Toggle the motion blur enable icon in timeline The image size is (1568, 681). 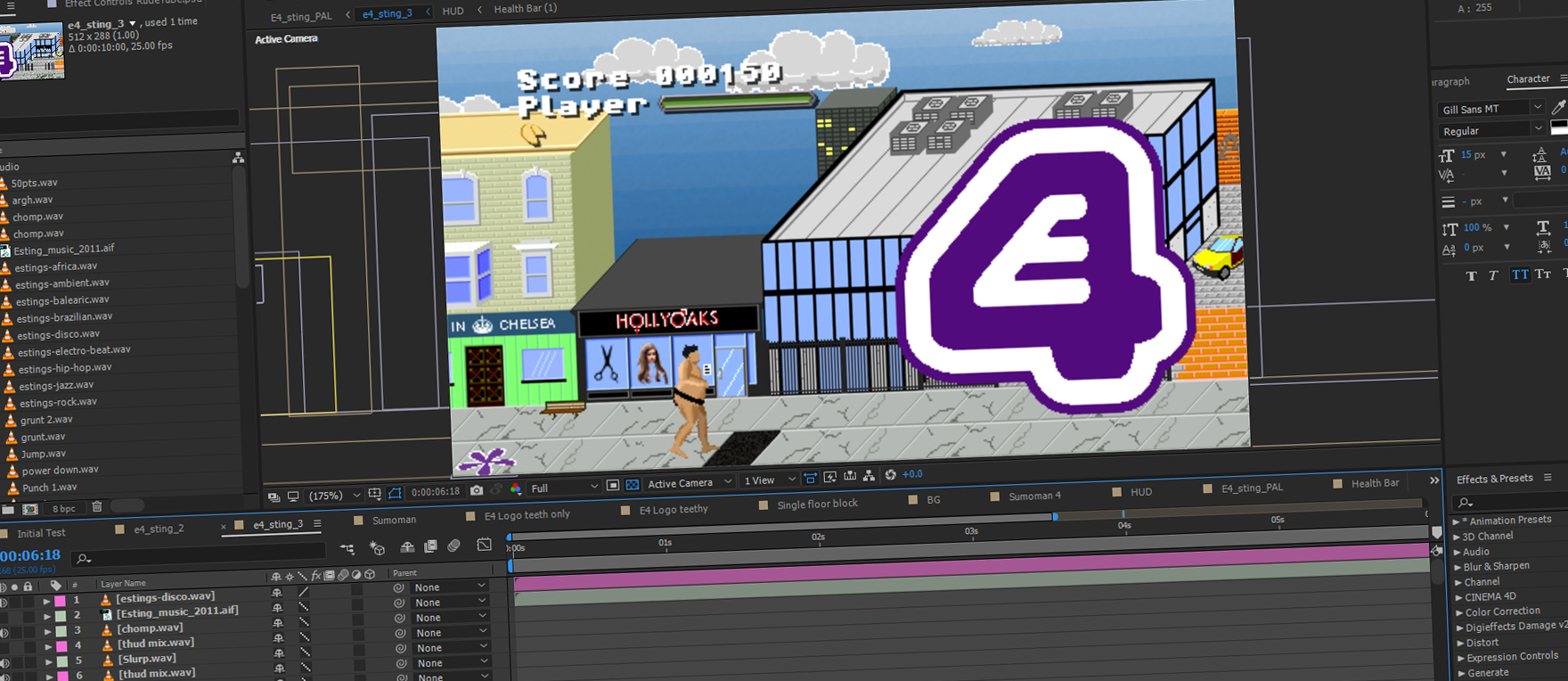tap(453, 545)
